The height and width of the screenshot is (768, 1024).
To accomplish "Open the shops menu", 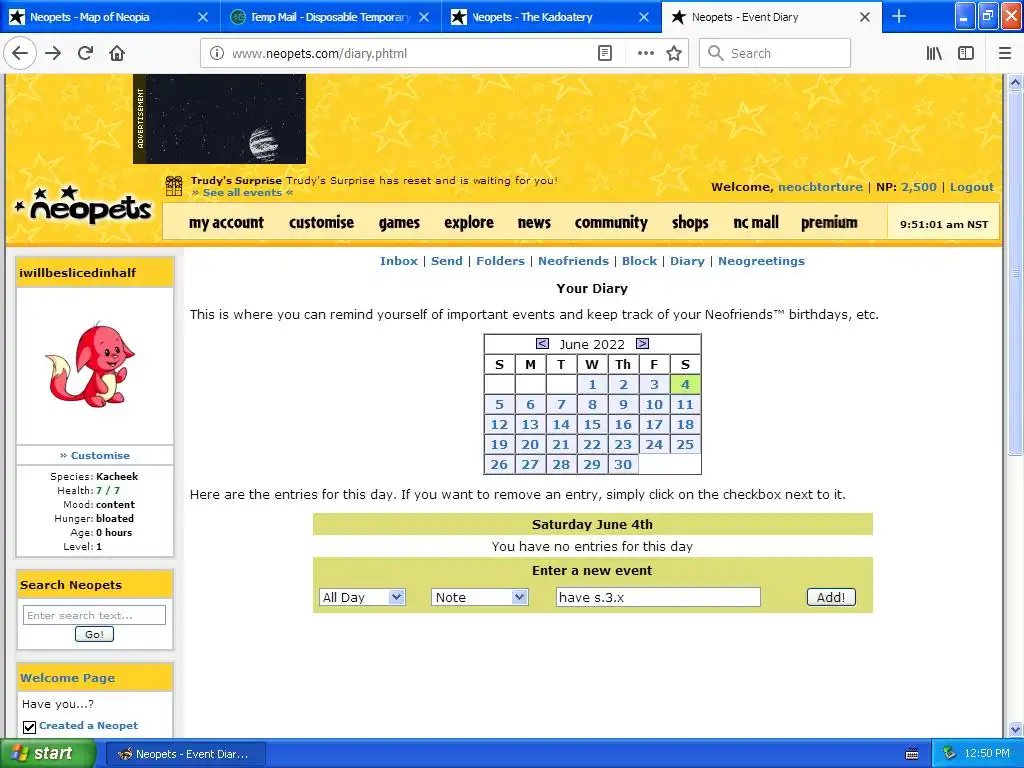I will pos(690,223).
